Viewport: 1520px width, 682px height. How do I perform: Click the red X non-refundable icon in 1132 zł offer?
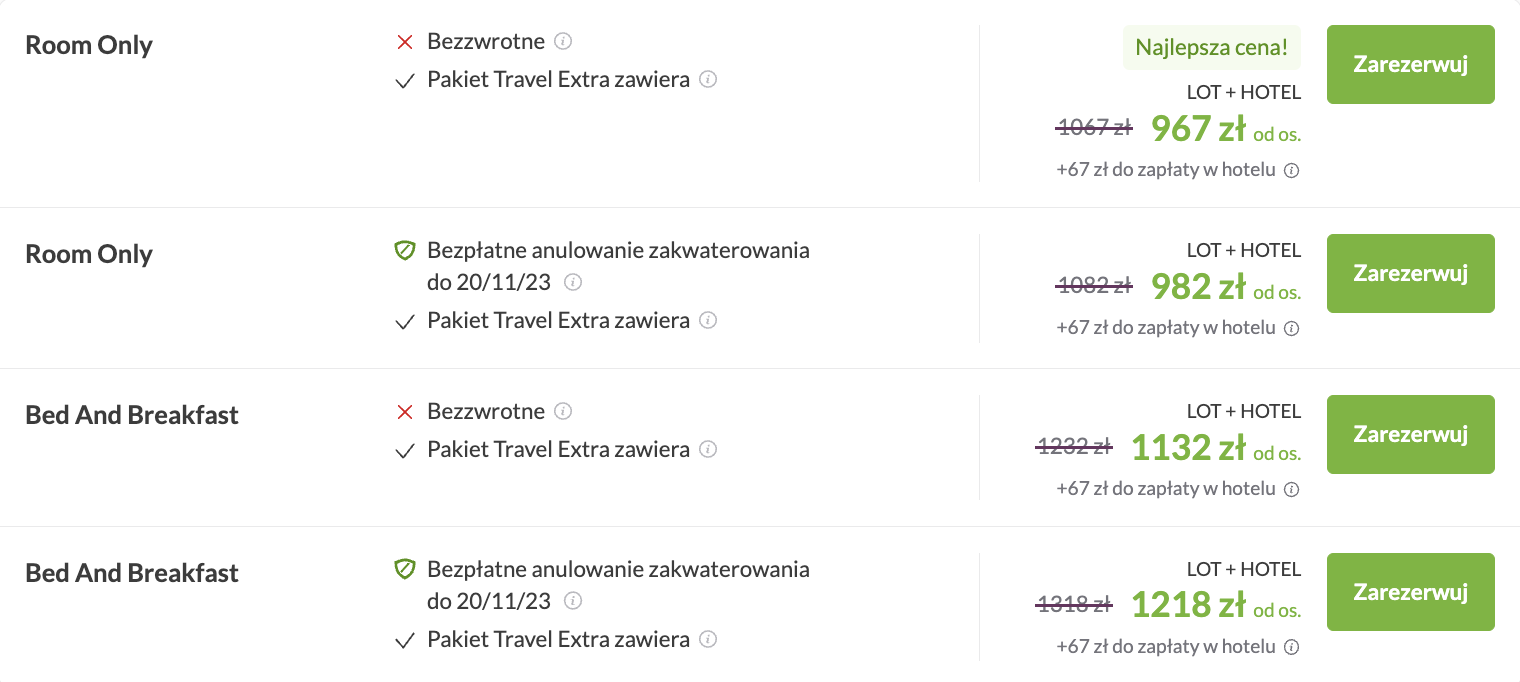(x=405, y=412)
